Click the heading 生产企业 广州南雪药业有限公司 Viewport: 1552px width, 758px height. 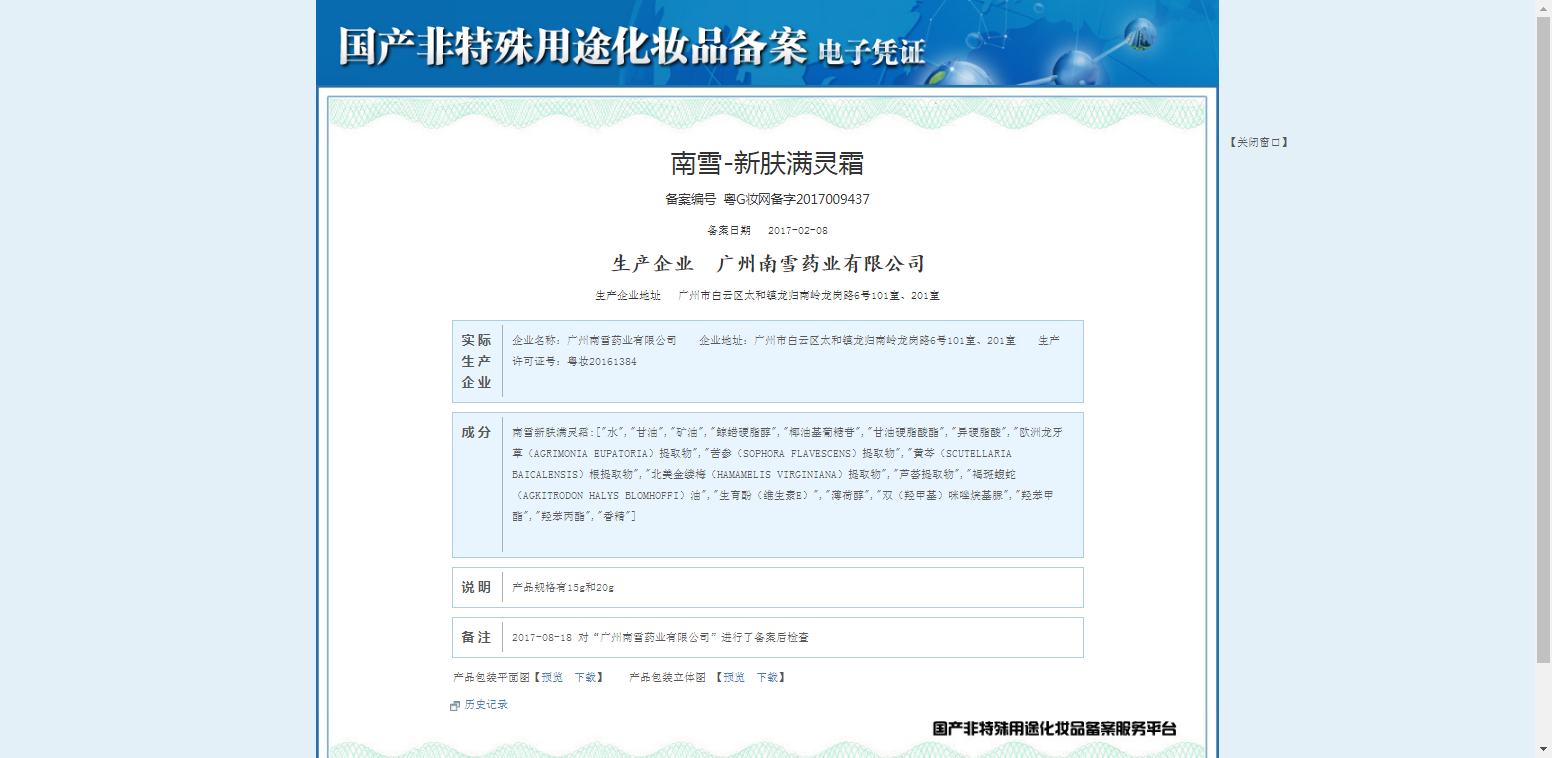tap(768, 264)
